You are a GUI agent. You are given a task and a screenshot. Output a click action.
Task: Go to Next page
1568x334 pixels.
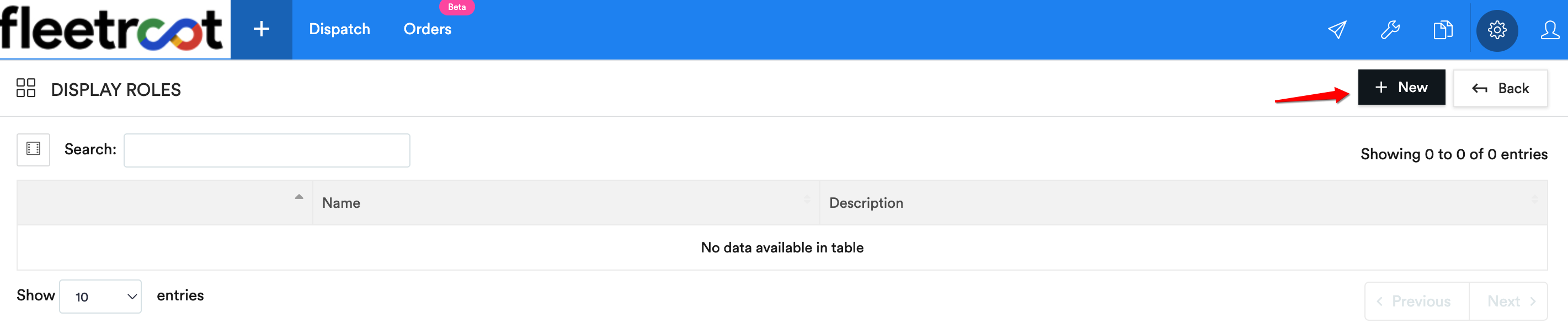1508,301
